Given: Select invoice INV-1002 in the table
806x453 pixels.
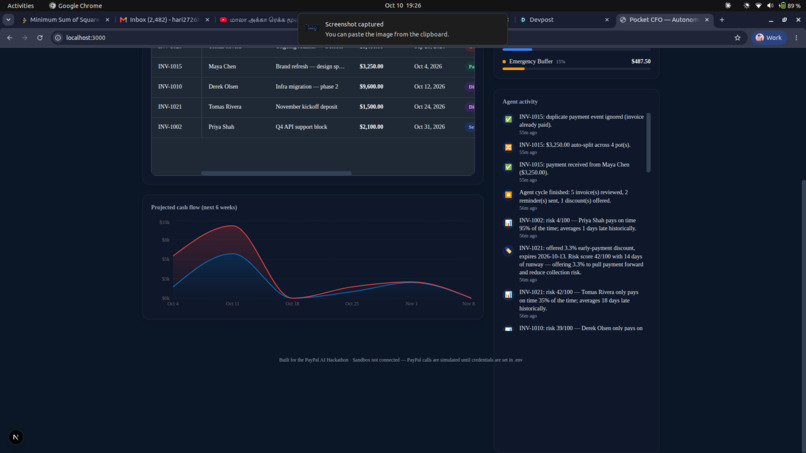Looking at the screenshot, I should 170,126.
